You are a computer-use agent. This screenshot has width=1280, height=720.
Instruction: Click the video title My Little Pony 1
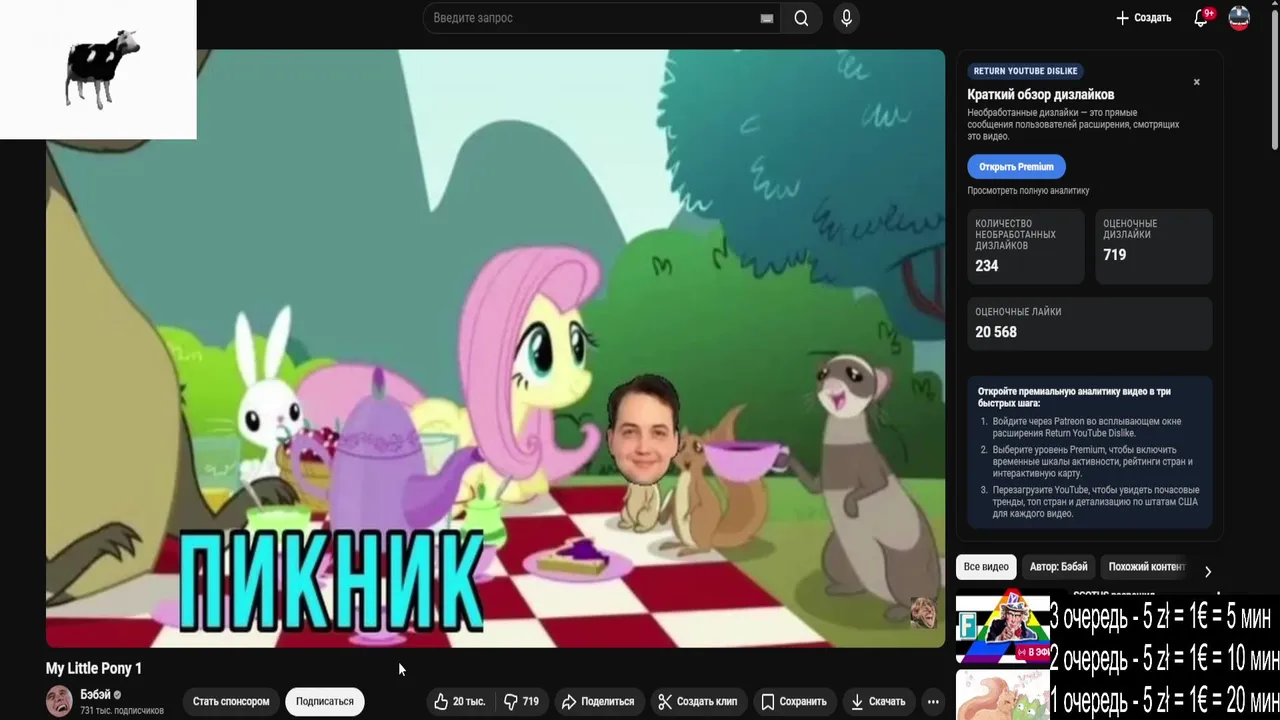click(94, 669)
